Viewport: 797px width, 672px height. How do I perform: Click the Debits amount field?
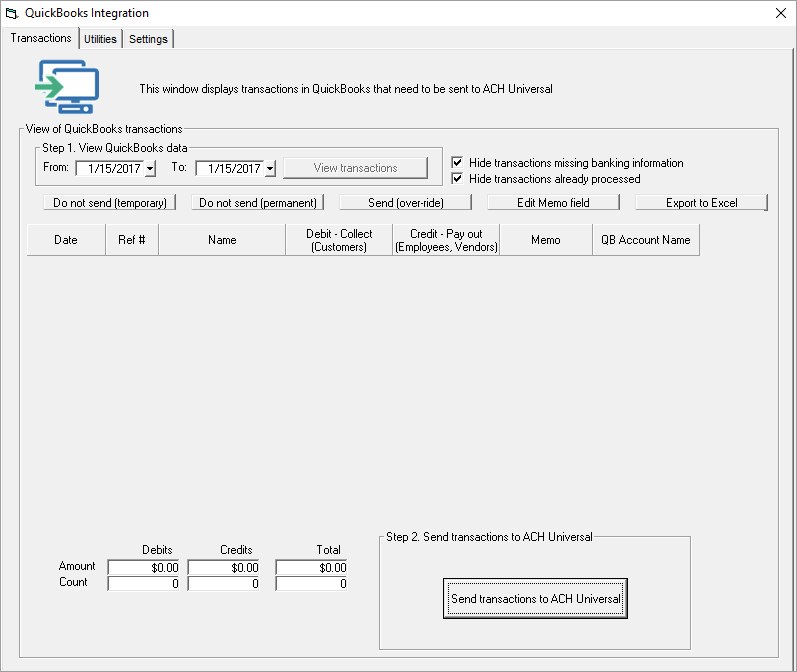(x=143, y=567)
